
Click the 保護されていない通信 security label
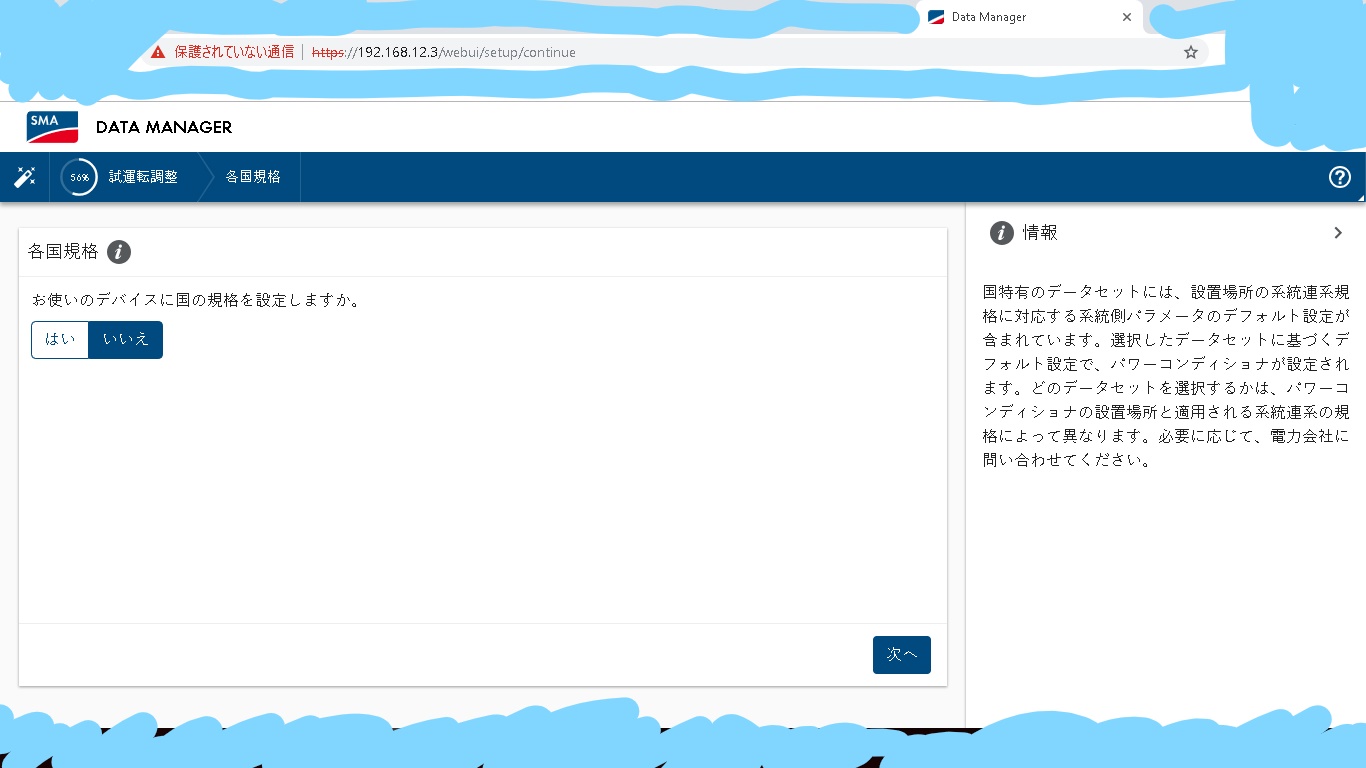[x=234, y=52]
